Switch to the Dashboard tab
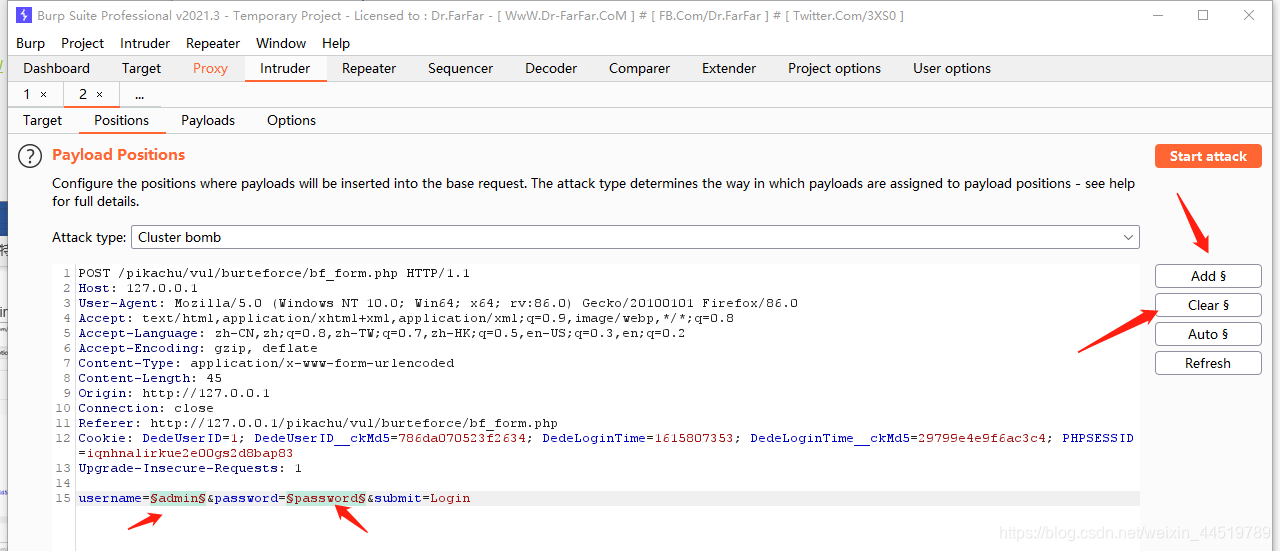Image resolution: width=1280 pixels, height=551 pixels. point(57,68)
